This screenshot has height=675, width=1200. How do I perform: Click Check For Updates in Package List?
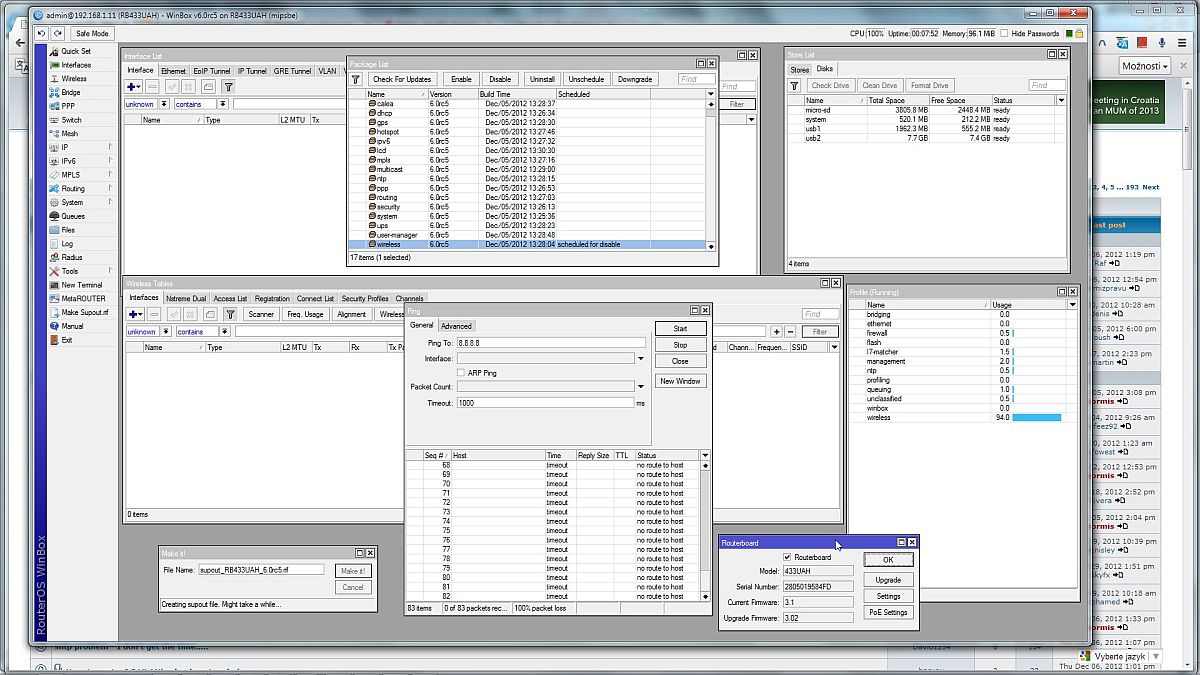(400, 78)
